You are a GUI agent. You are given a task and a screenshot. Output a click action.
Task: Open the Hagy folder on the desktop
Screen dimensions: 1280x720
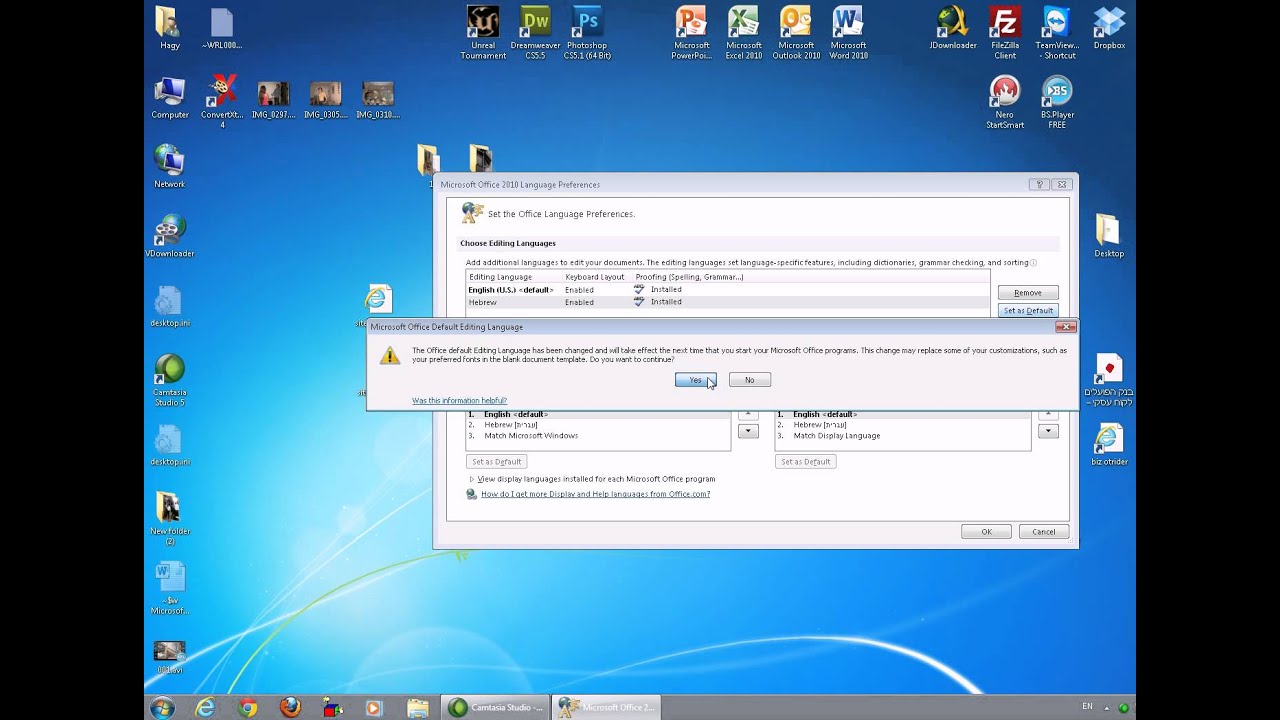pyautogui.click(x=170, y=28)
